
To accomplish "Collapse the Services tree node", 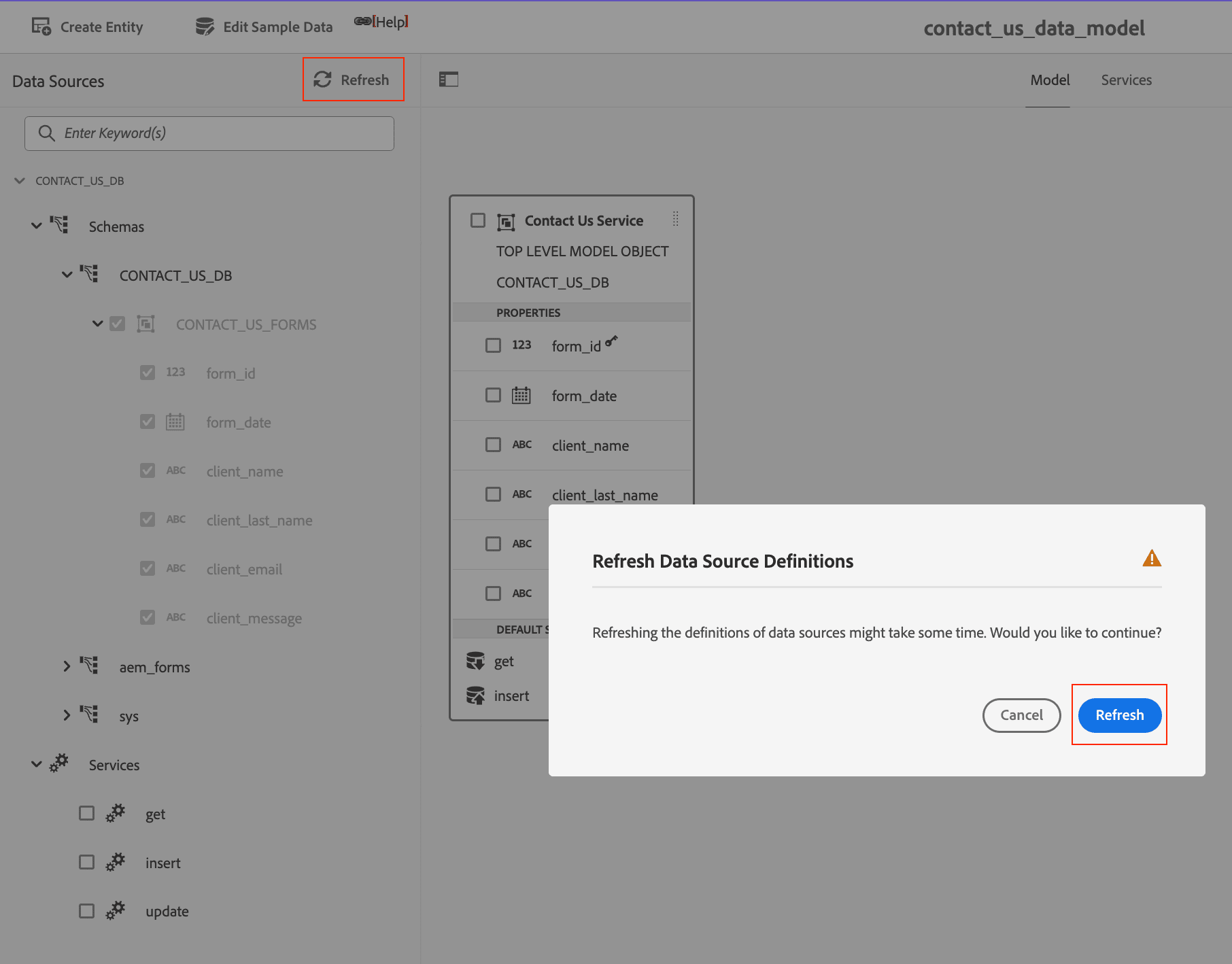I will coord(37,764).
